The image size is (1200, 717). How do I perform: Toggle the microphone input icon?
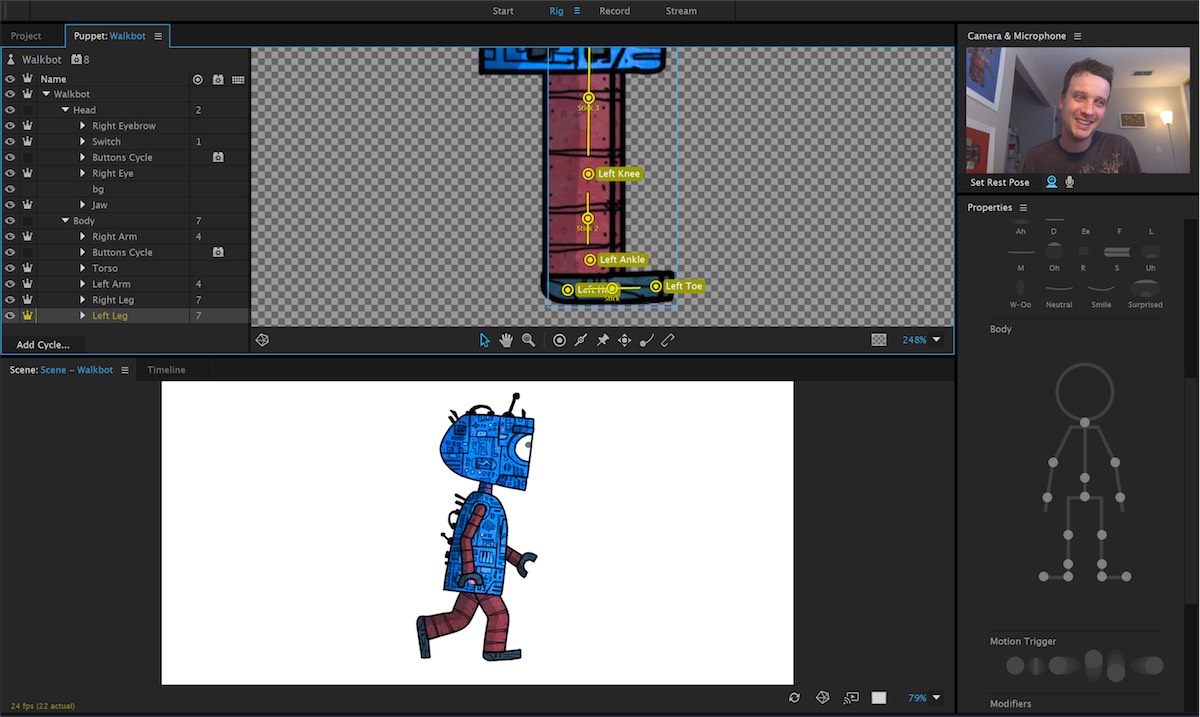tap(1070, 182)
